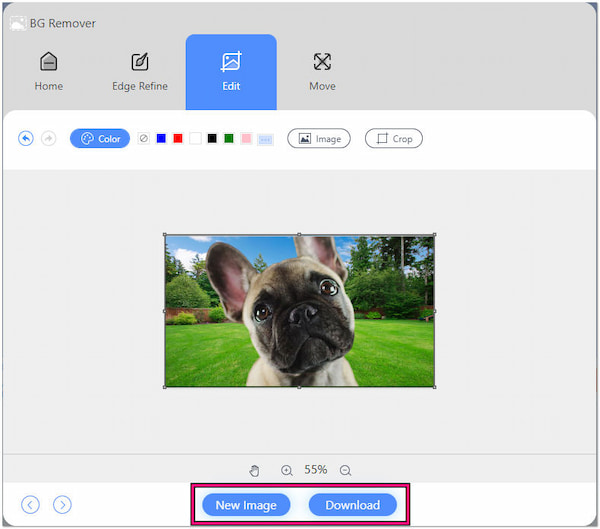Click the Crop button

click(393, 139)
